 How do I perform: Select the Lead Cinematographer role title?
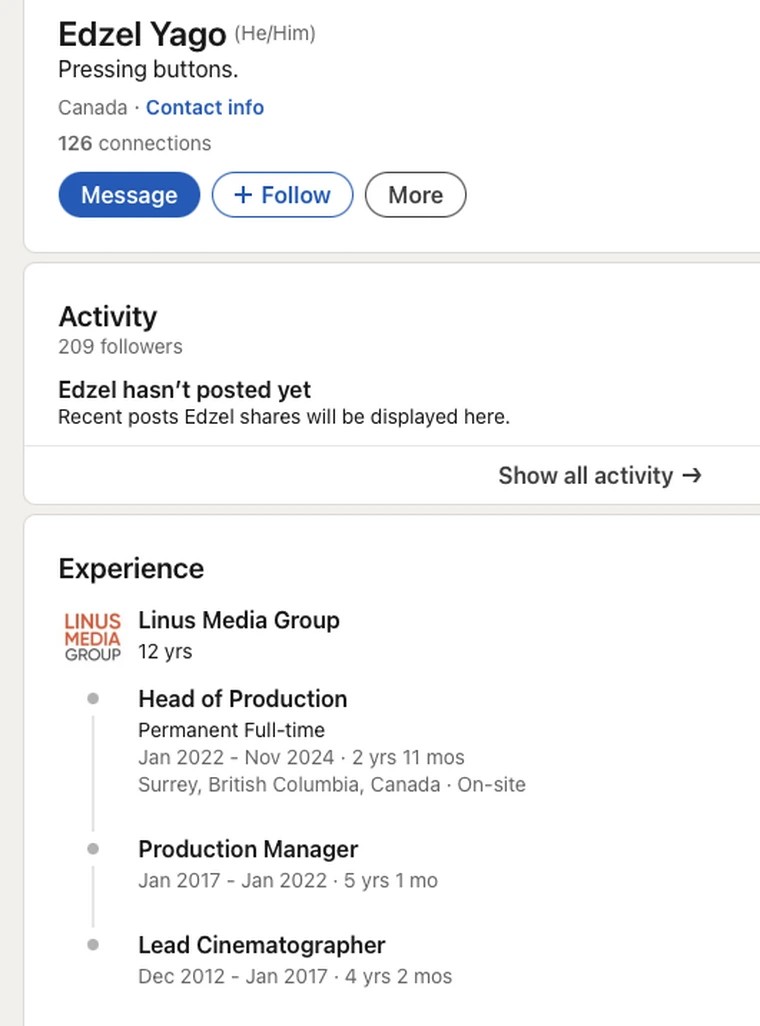262,946
